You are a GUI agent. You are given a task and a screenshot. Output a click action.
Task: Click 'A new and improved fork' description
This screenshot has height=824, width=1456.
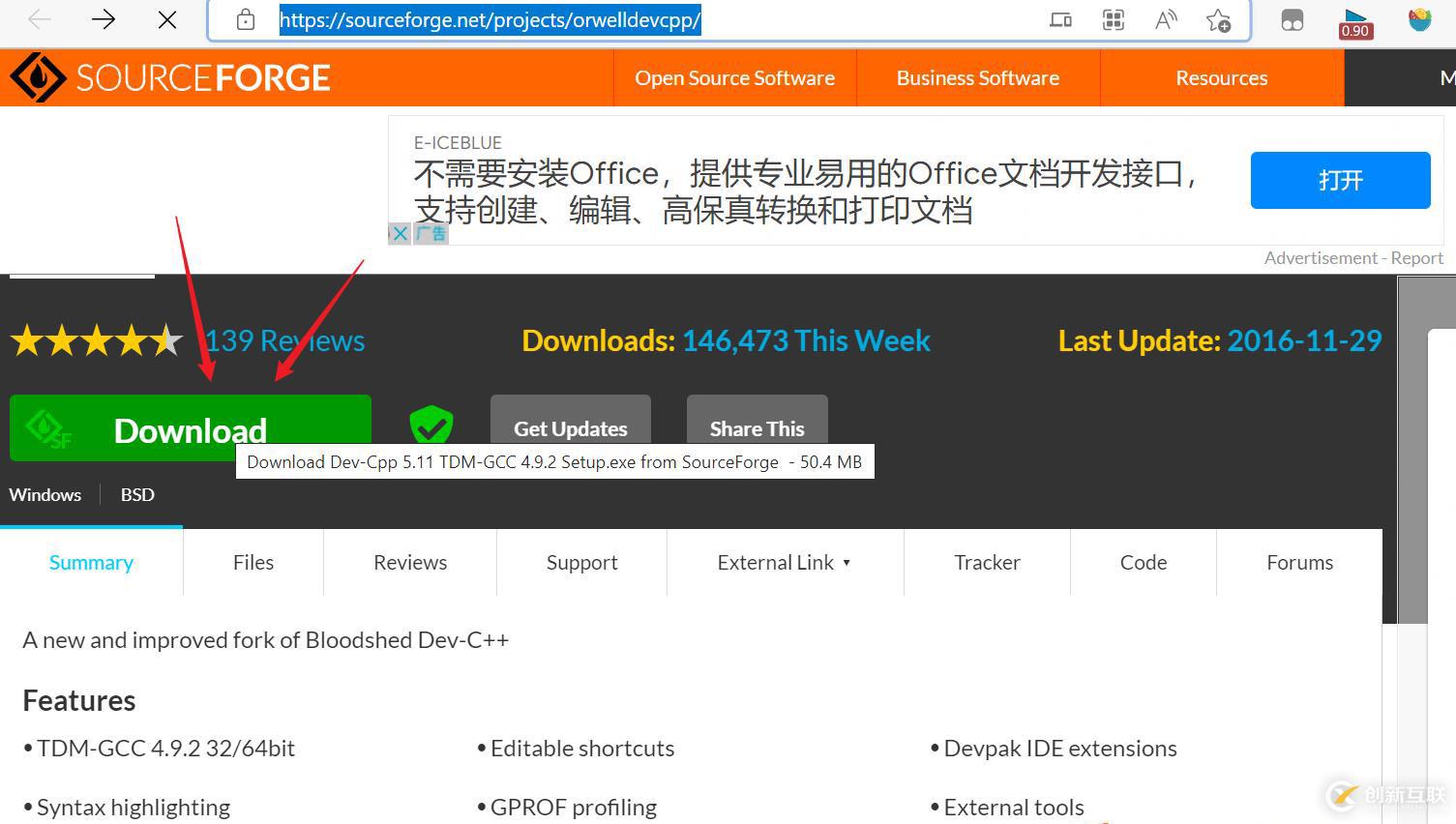tap(266, 640)
